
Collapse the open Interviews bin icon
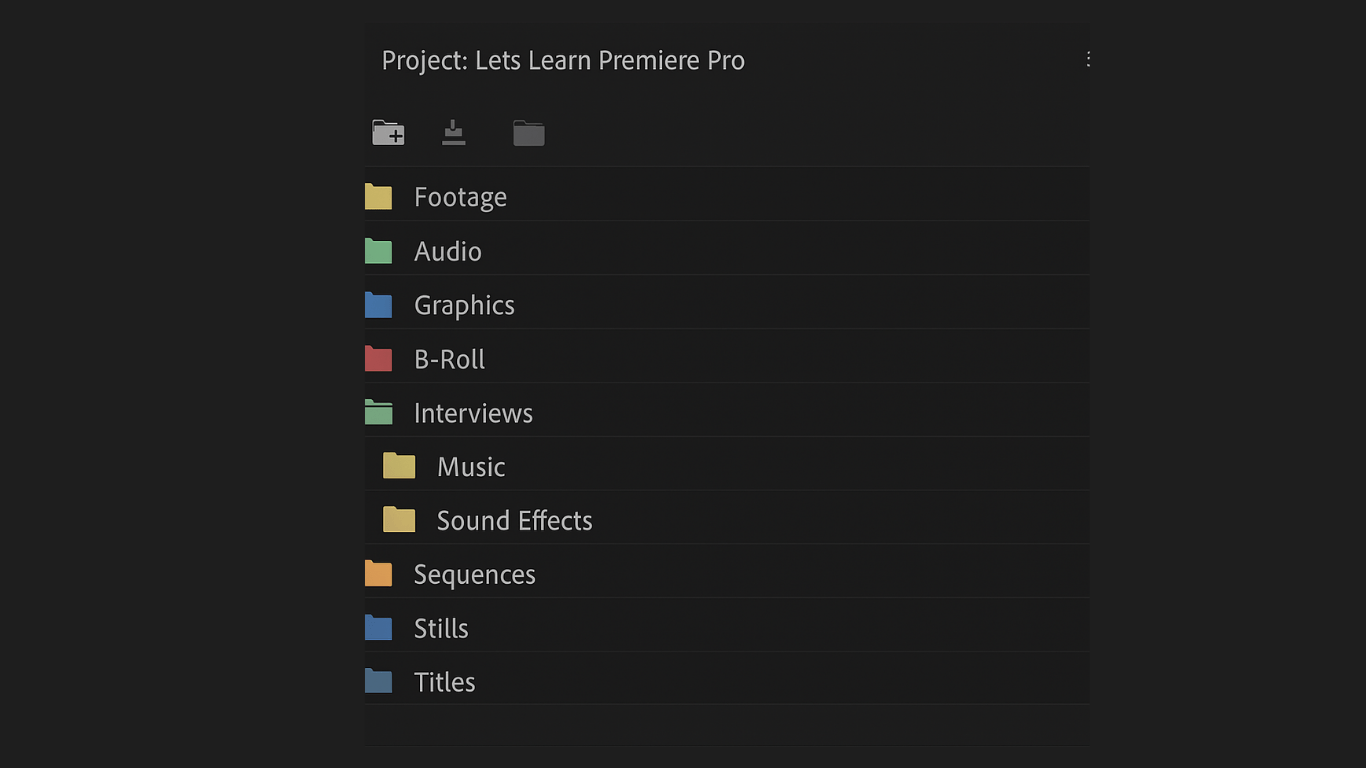(378, 413)
